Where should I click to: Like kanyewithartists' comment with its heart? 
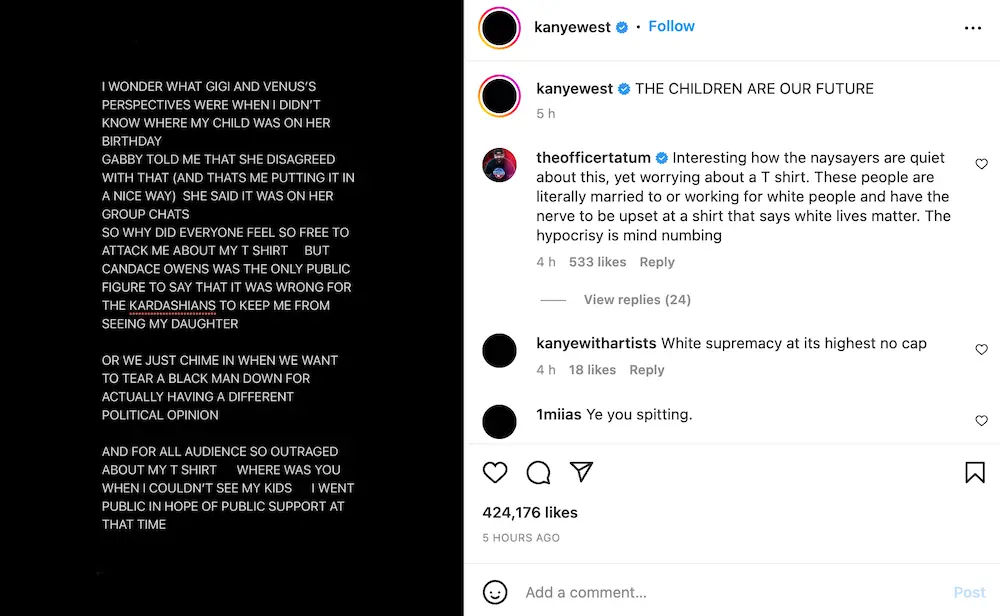click(x=981, y=349)
